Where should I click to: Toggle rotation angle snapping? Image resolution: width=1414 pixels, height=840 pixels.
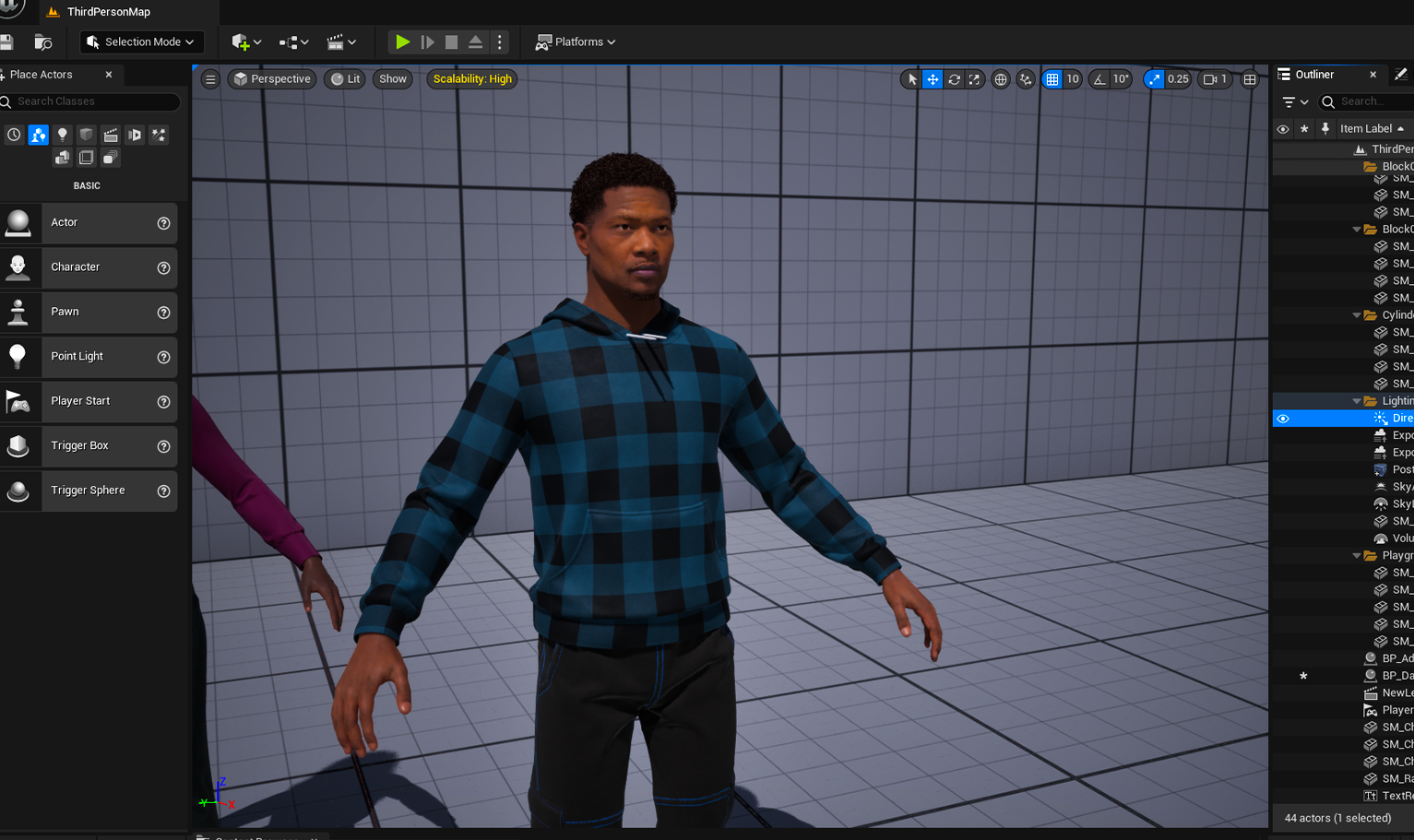[x=1099, y=79]
